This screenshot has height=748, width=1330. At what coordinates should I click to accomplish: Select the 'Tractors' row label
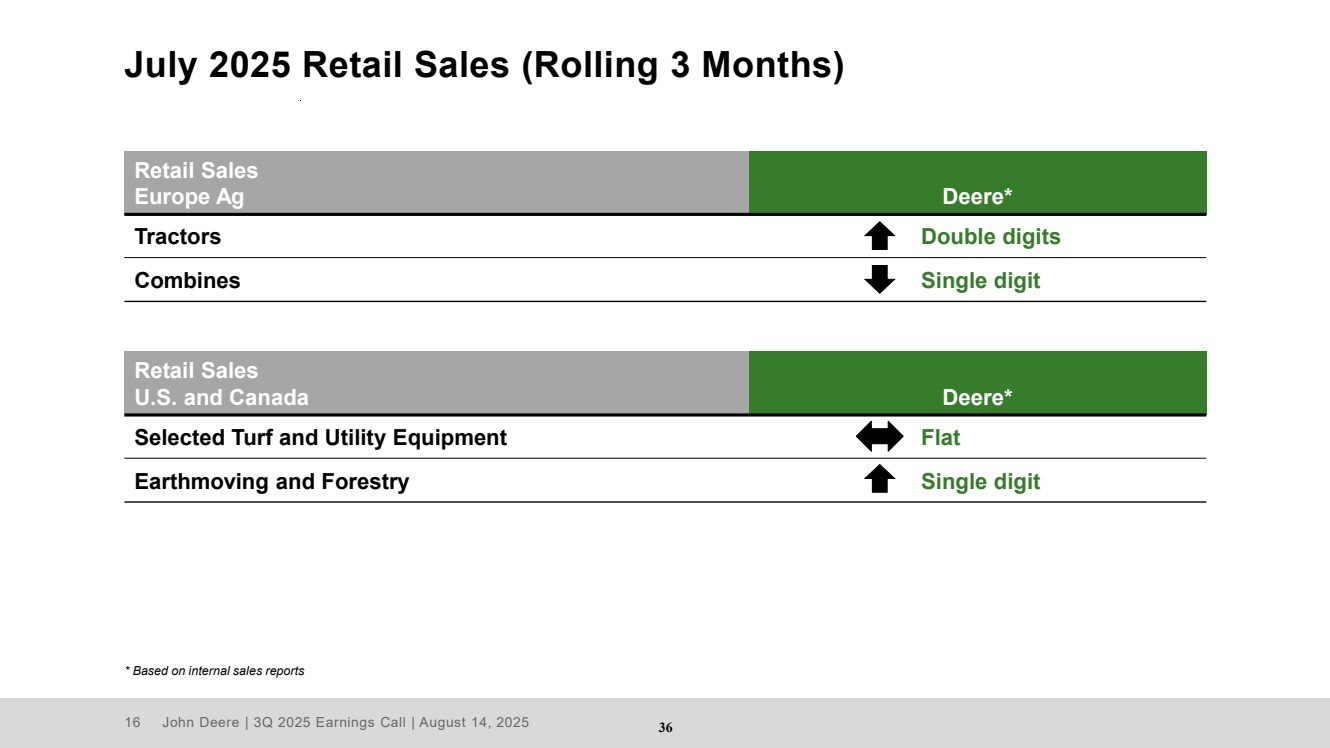tap(178, 237)
